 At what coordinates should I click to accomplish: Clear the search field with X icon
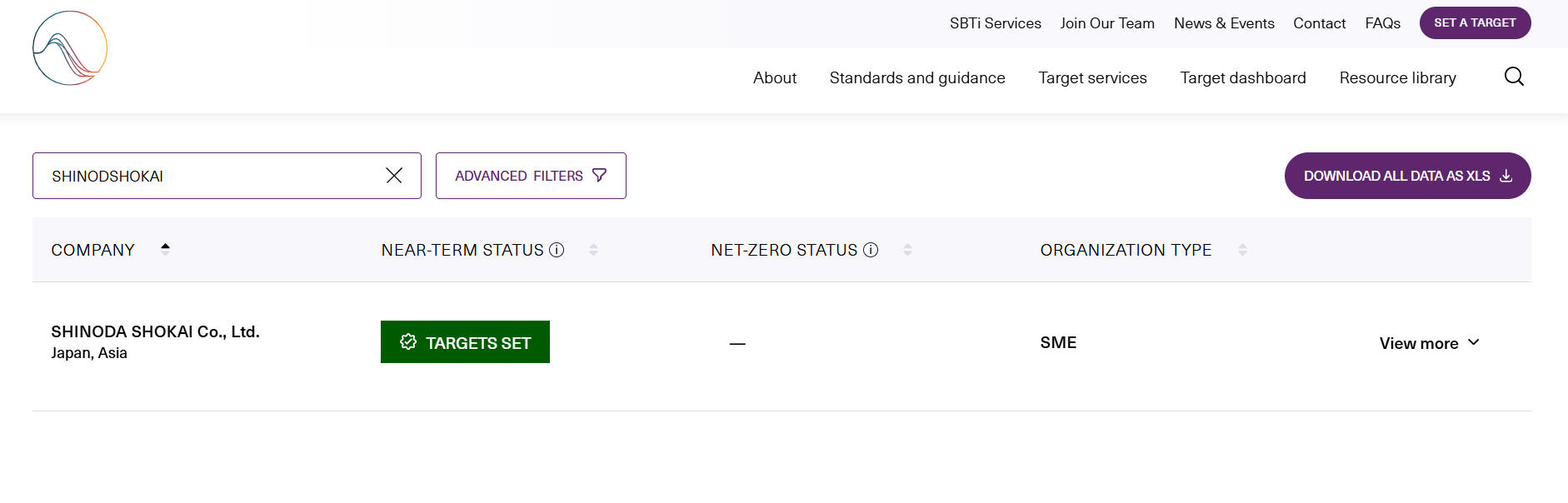(394, 176)
